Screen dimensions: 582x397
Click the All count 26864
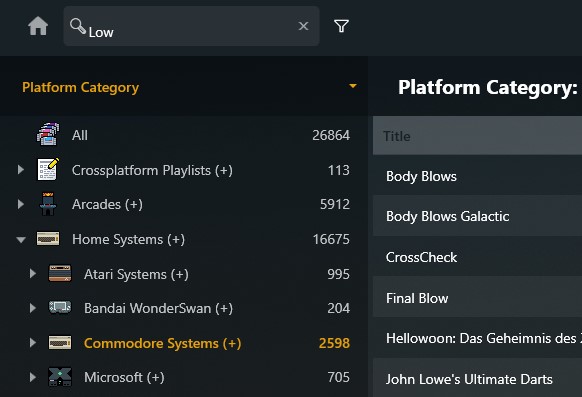[x=331, y=135]
